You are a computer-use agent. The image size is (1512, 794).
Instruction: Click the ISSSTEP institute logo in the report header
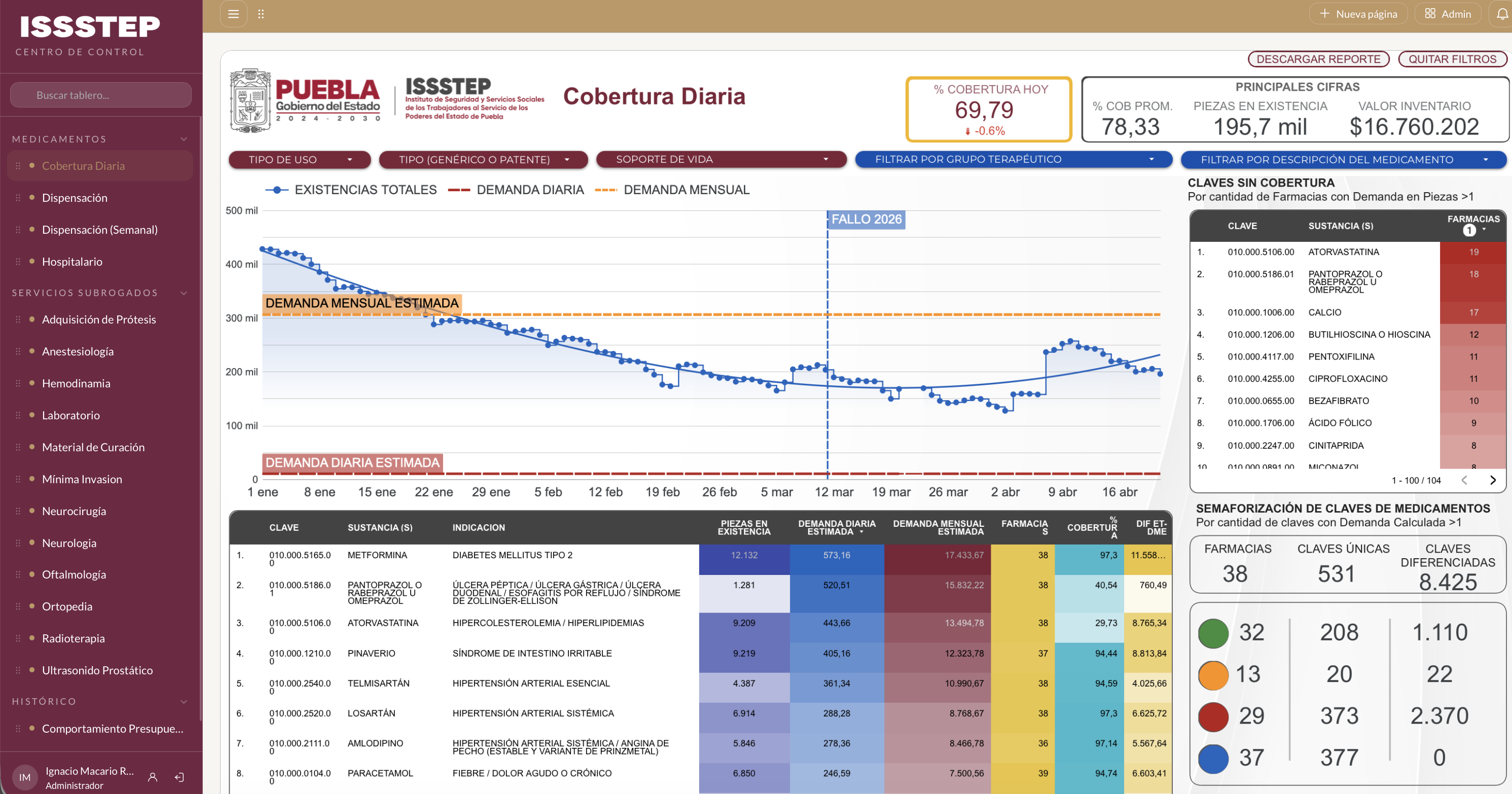tap(474, 98)
